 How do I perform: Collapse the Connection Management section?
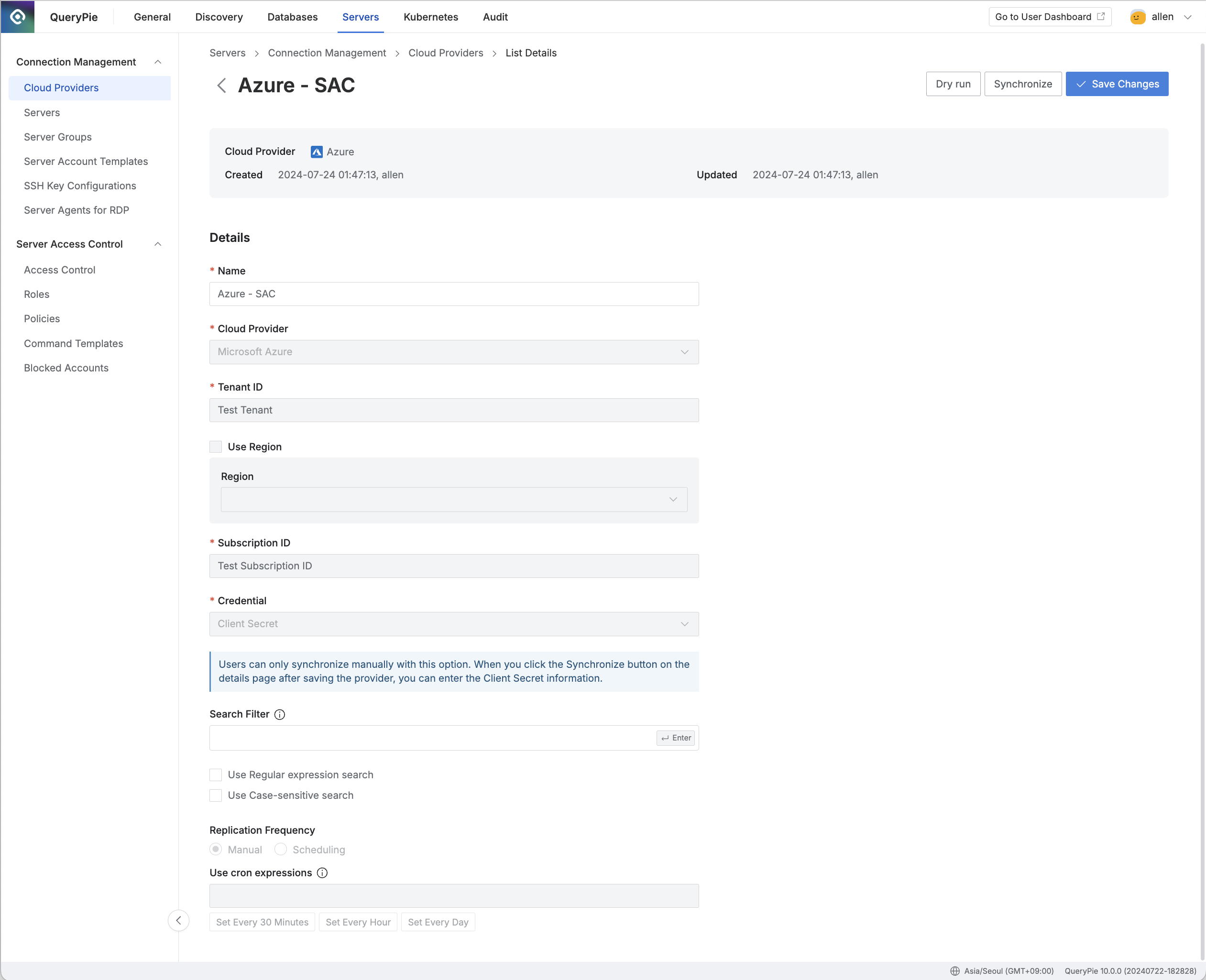click(158, 62)
